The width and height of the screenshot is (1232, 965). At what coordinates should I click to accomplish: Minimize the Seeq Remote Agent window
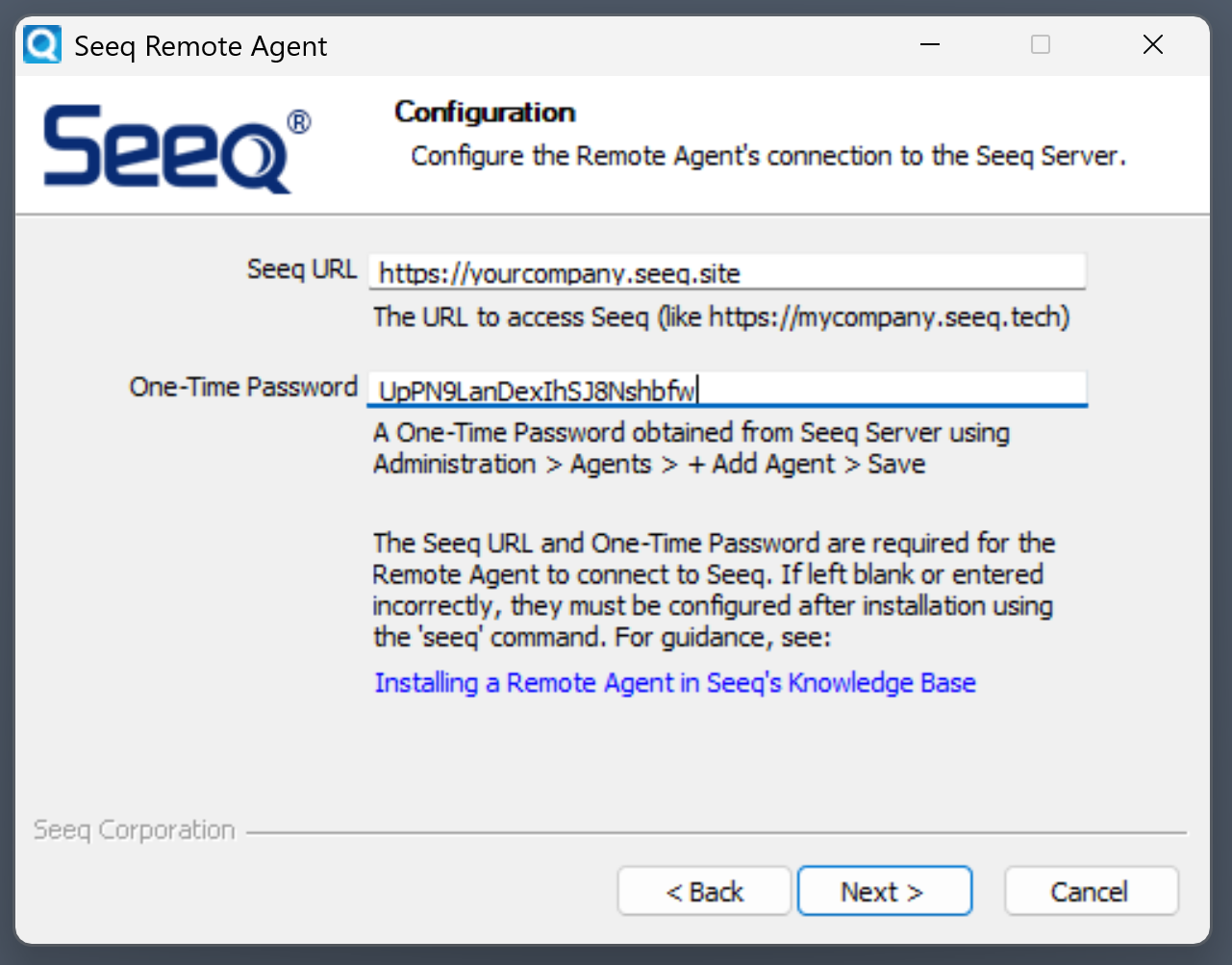[930, 45]
